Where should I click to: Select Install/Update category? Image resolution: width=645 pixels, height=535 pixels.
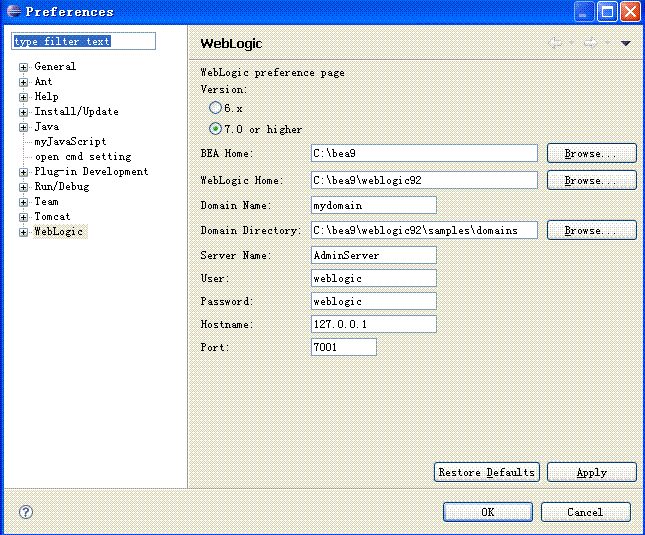(x=77, y=111)
